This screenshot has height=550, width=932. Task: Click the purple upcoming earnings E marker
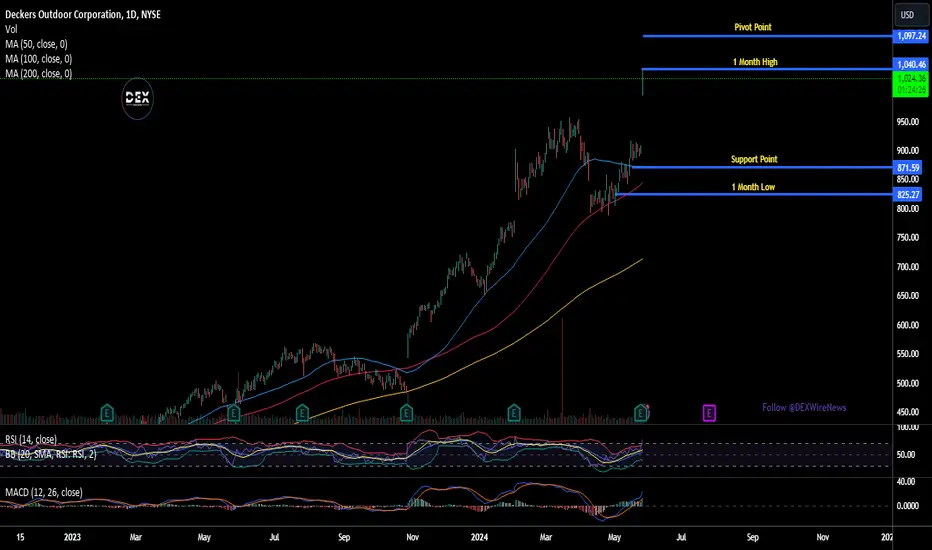[x=709, y=413]
